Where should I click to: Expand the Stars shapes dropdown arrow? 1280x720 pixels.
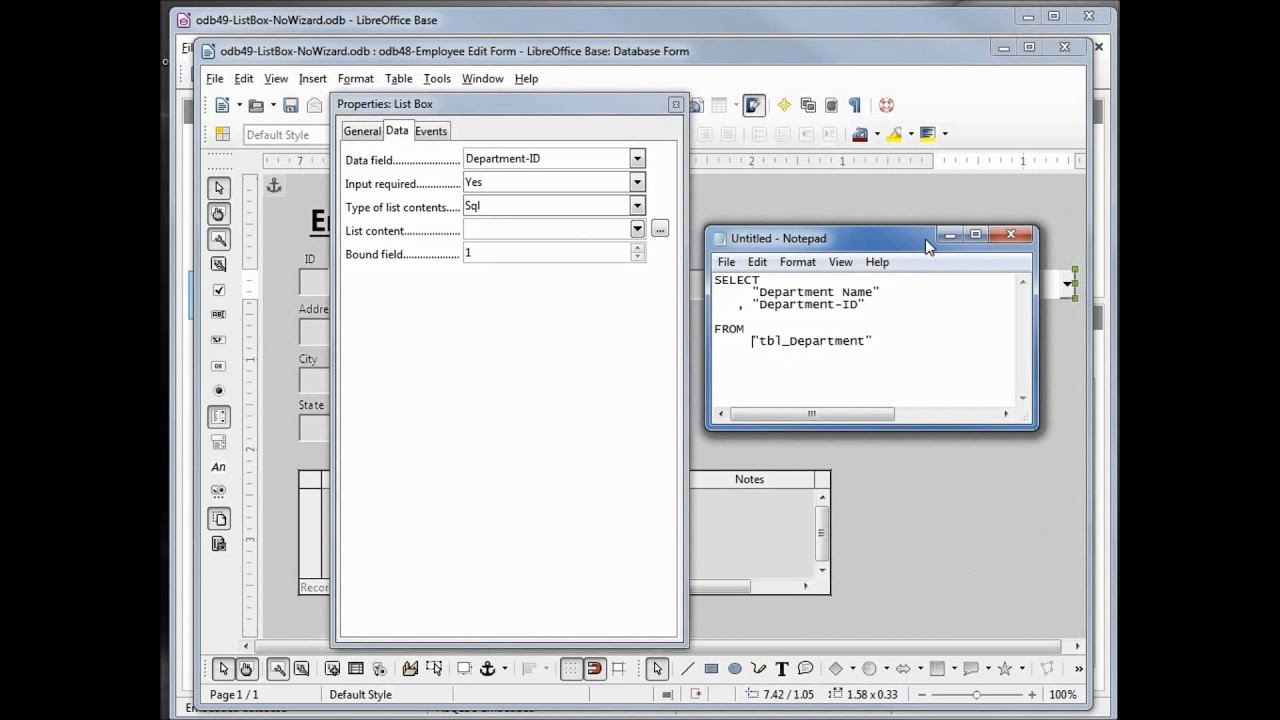click(1022, 669)
